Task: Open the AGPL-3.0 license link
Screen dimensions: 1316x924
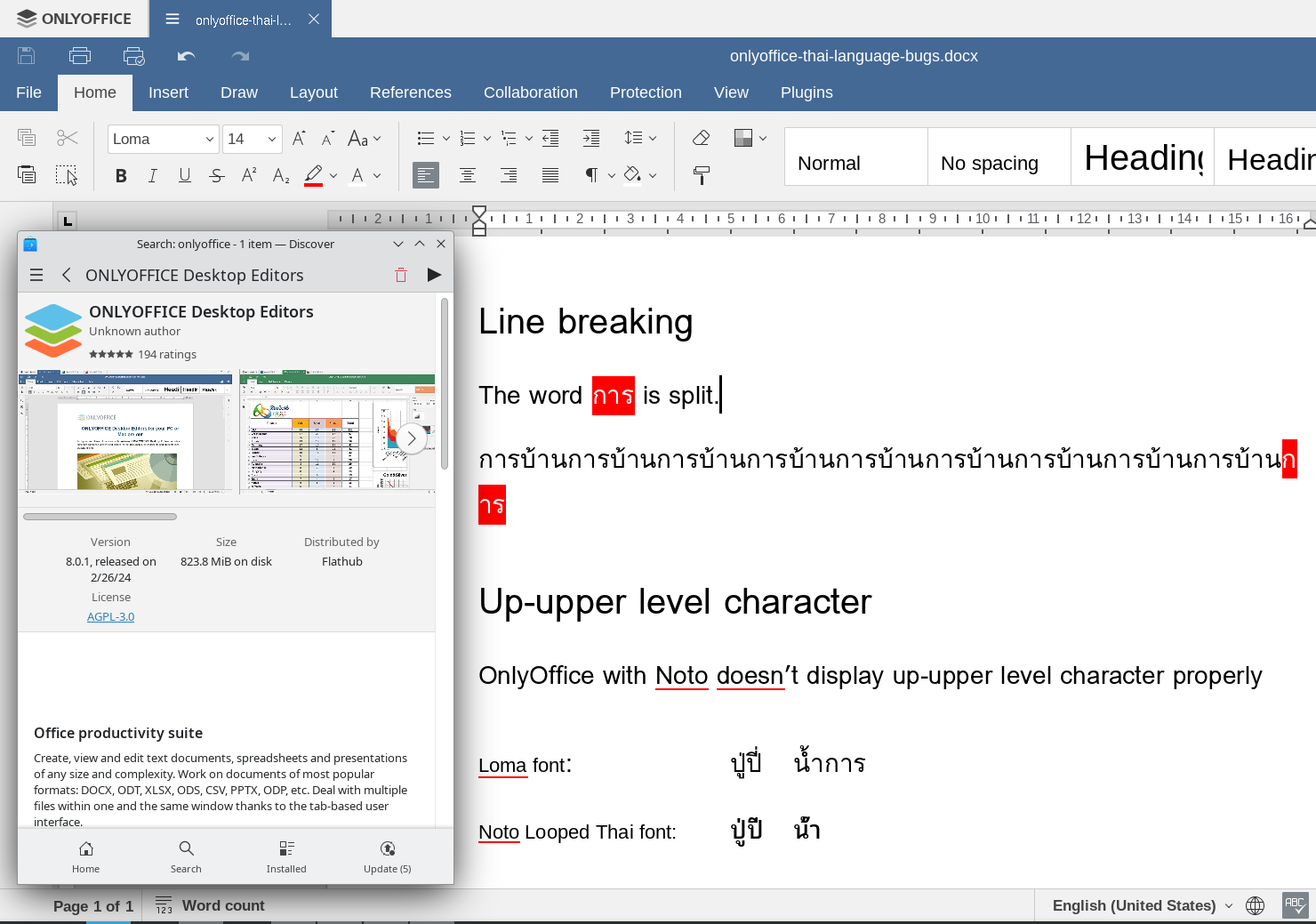Action: [x=110, y=616]
